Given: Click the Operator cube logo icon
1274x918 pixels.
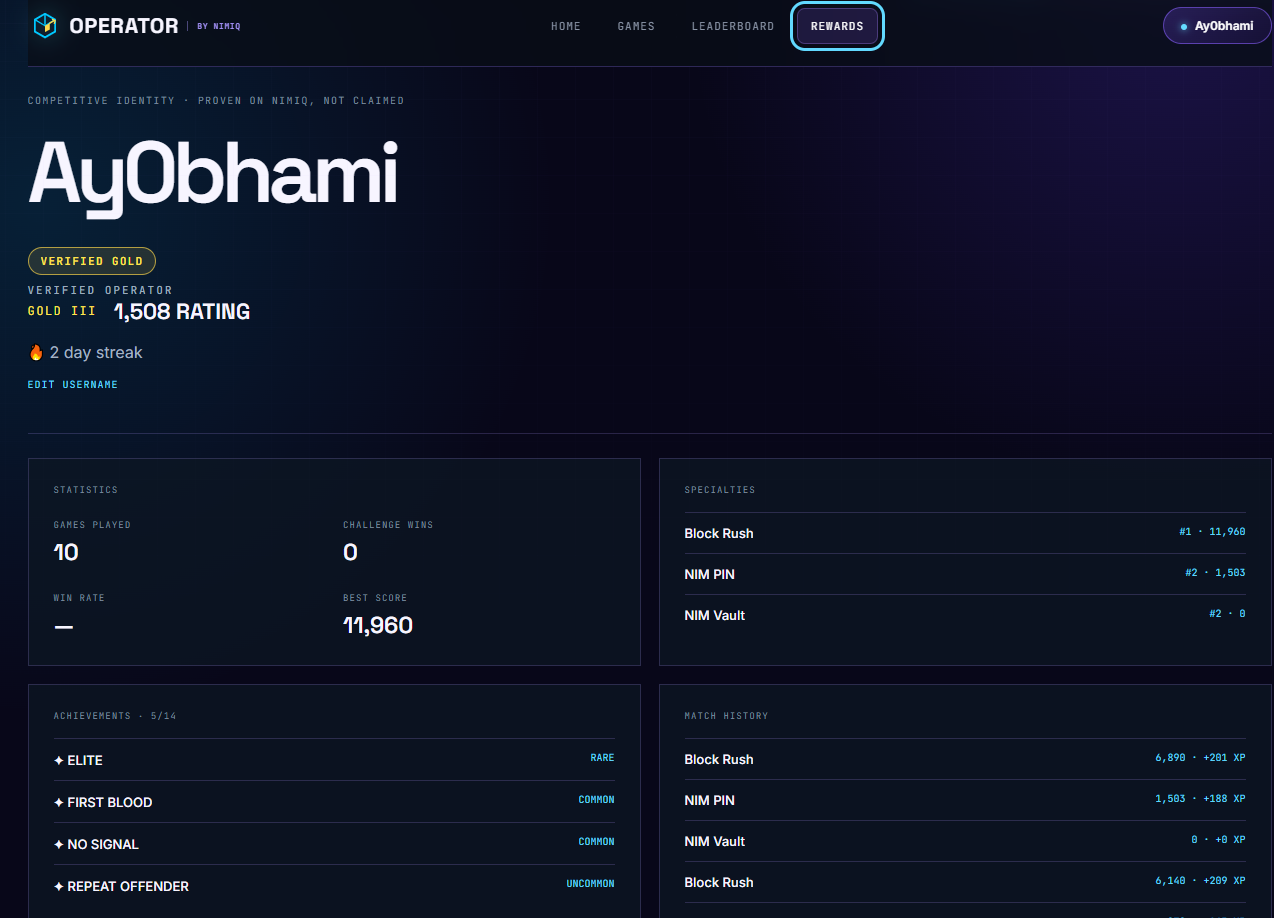Looking at the screenshot, I should point(45,26).
